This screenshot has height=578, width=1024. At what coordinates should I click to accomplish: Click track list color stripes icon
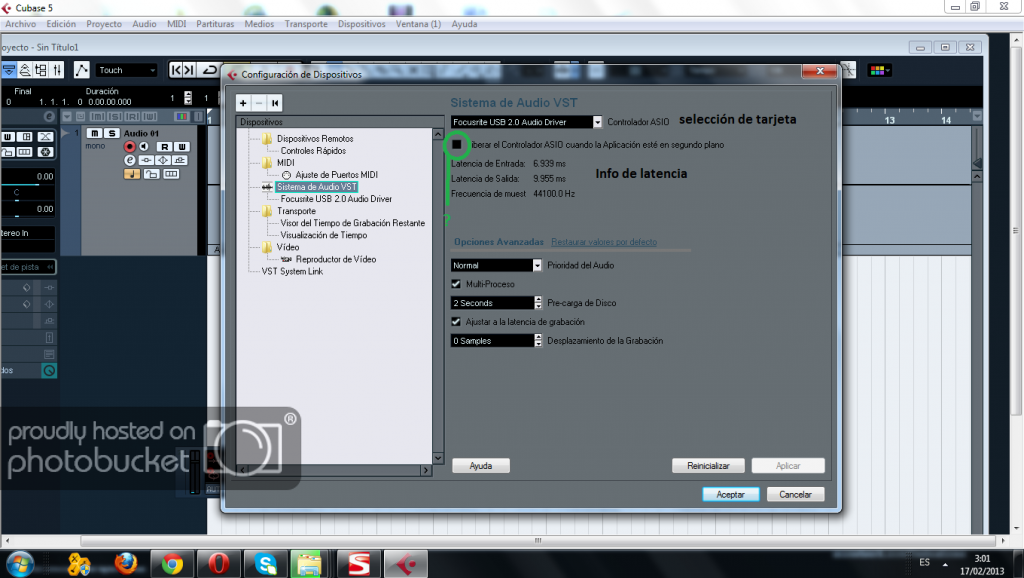[182, 116]
